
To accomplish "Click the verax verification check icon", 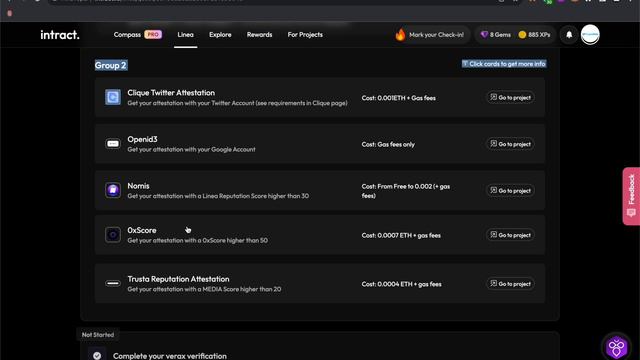I will click(x=97, y=356).
